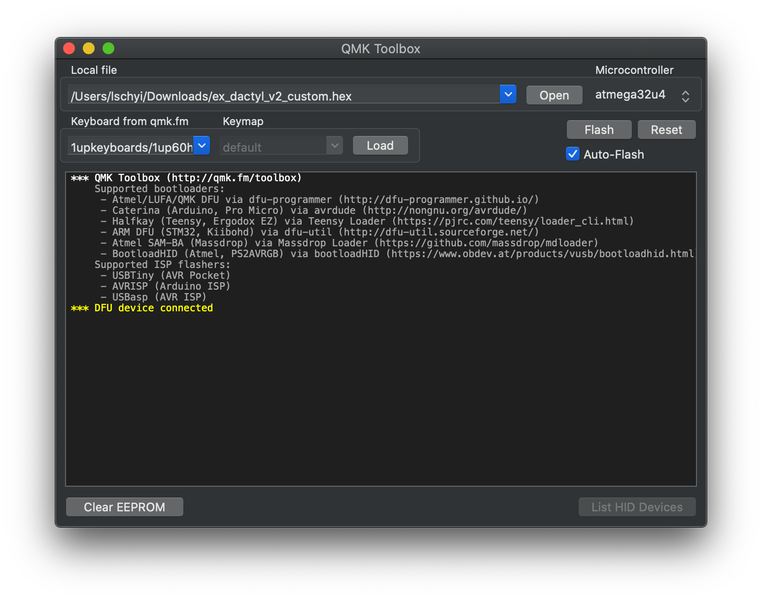Click the 1upkeyboards/1up60h keyboard field

tap(131, 146)
